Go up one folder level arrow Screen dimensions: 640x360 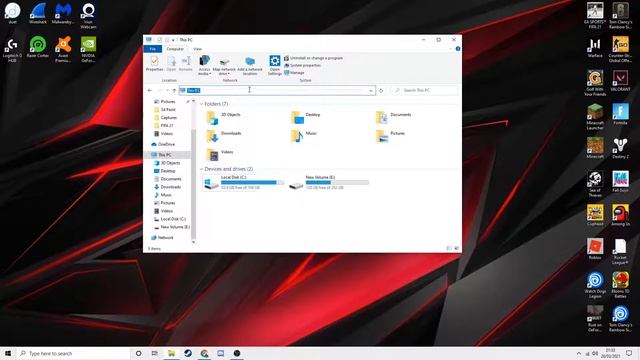(x=174, y=90)
